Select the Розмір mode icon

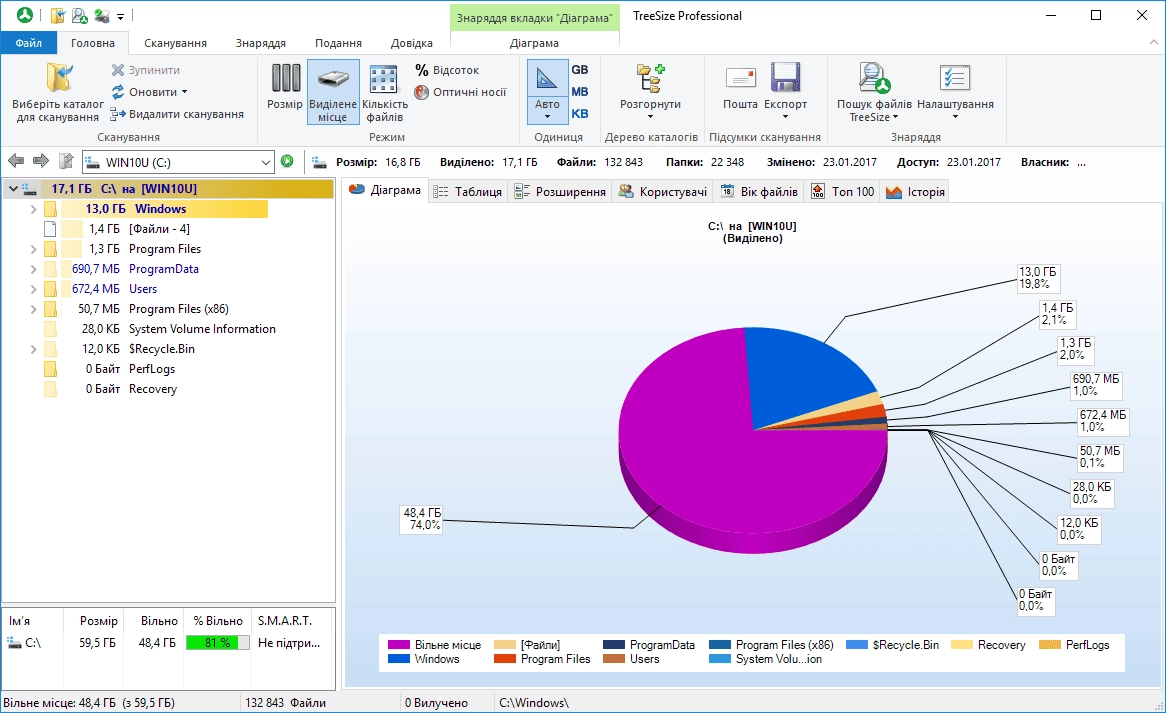click(286, 79)
